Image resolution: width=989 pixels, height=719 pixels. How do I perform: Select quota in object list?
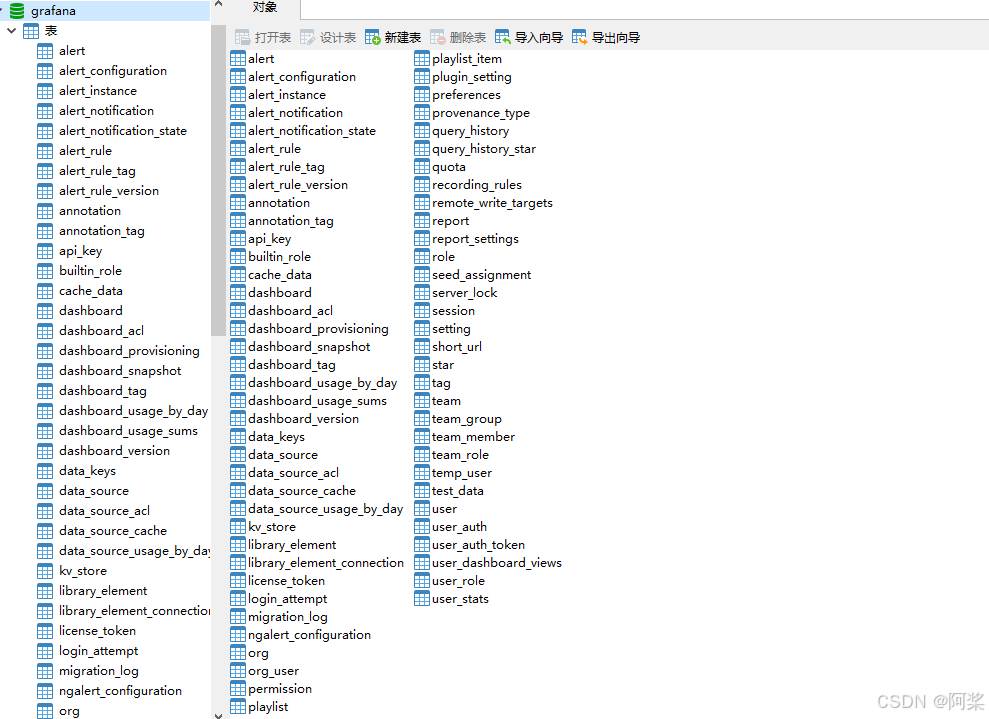tap(449, 167)
